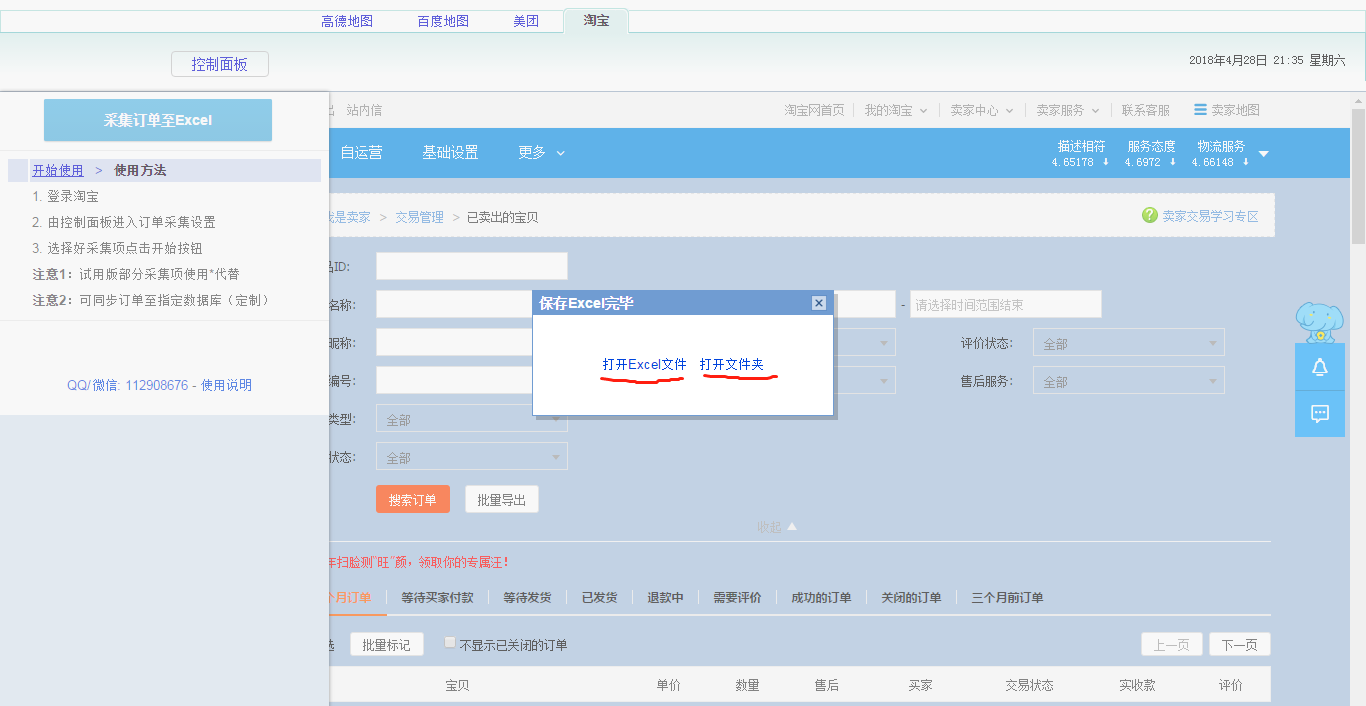This screenshot has width=1366, height=706.
Task: Open the 联系客服 link
Action: tap(1146, 110)
